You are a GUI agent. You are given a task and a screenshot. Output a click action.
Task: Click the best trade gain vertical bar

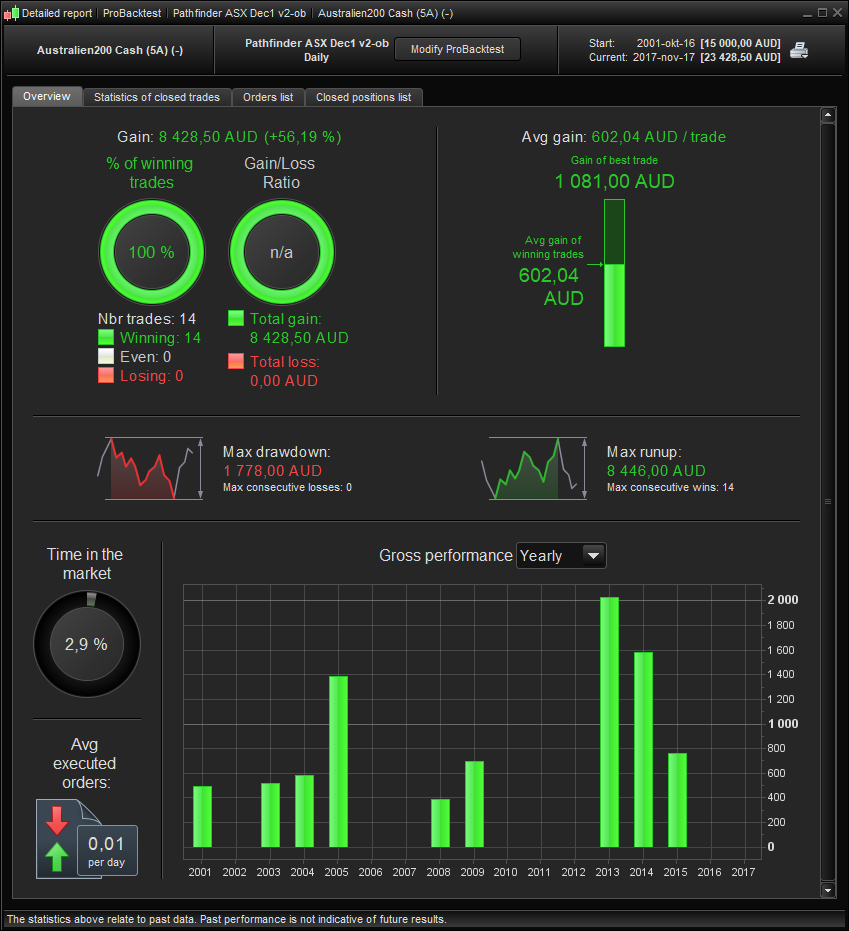pos(614,273)
